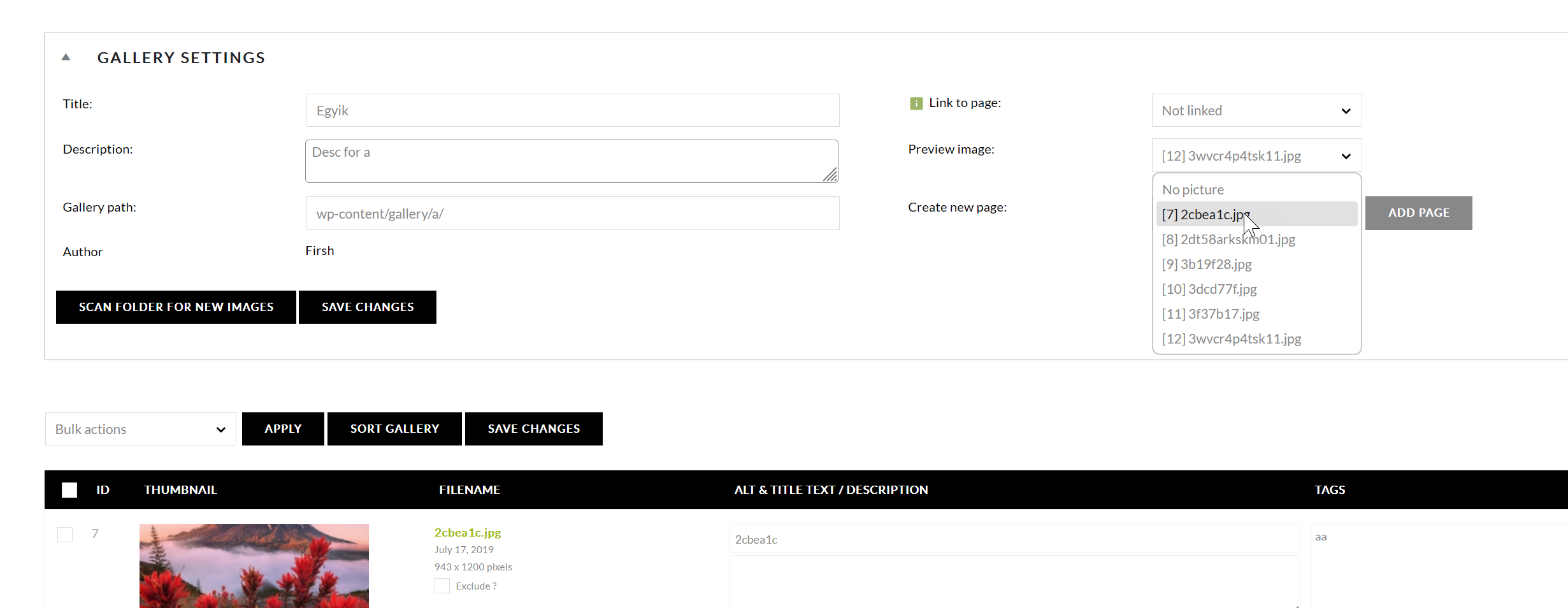Open the Link to page dropdown
This screenshot has width=1568, height=608.
coord(1256,111)
